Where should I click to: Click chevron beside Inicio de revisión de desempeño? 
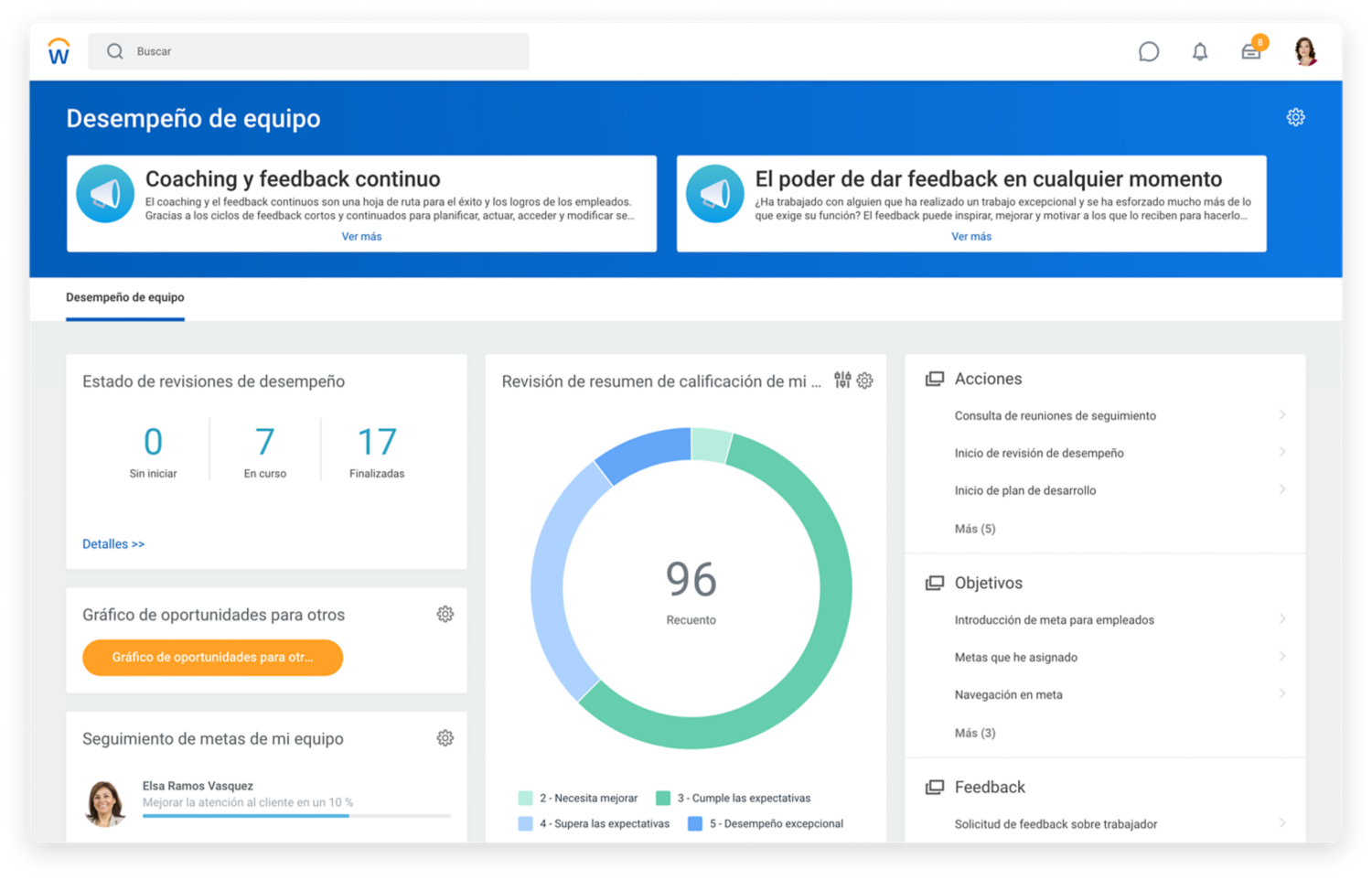pos(1282,452)
